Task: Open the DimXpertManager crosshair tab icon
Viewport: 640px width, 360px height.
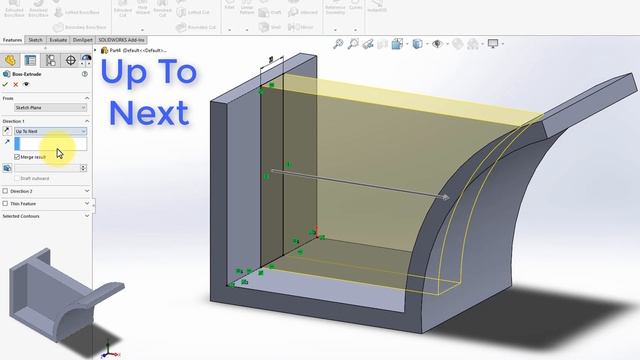Action: pos(71,60)
